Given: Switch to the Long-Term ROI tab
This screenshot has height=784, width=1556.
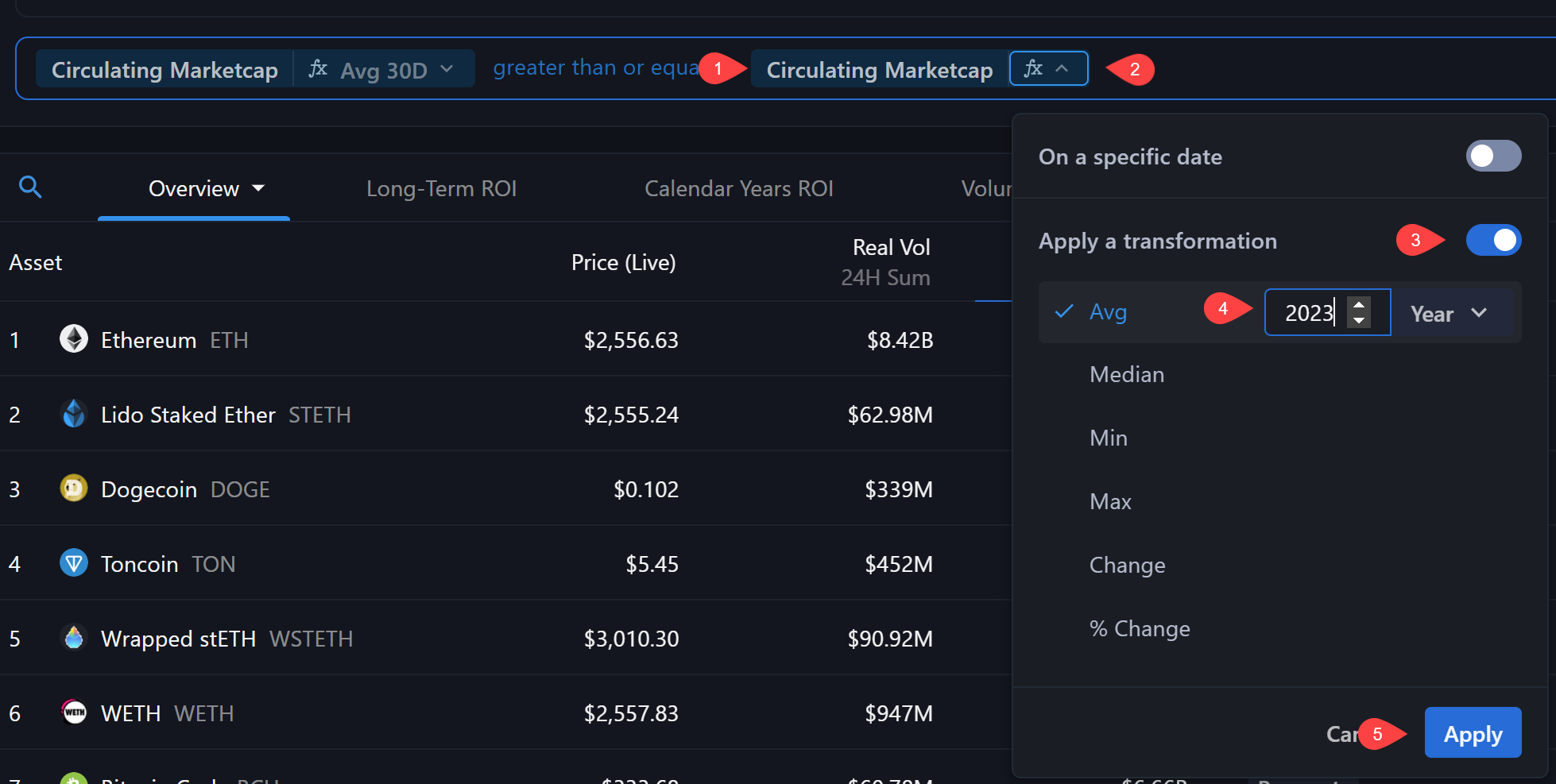Looking at the screenshot, I should [x=442, y=188].
